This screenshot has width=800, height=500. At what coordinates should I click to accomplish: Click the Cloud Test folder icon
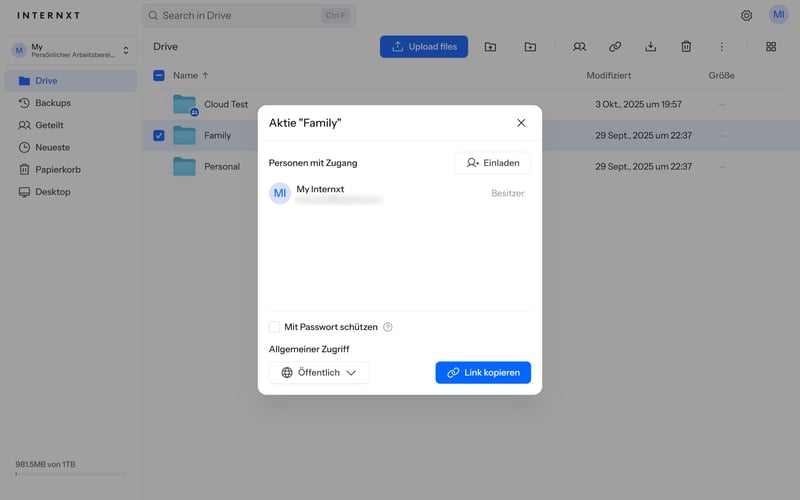185,105
